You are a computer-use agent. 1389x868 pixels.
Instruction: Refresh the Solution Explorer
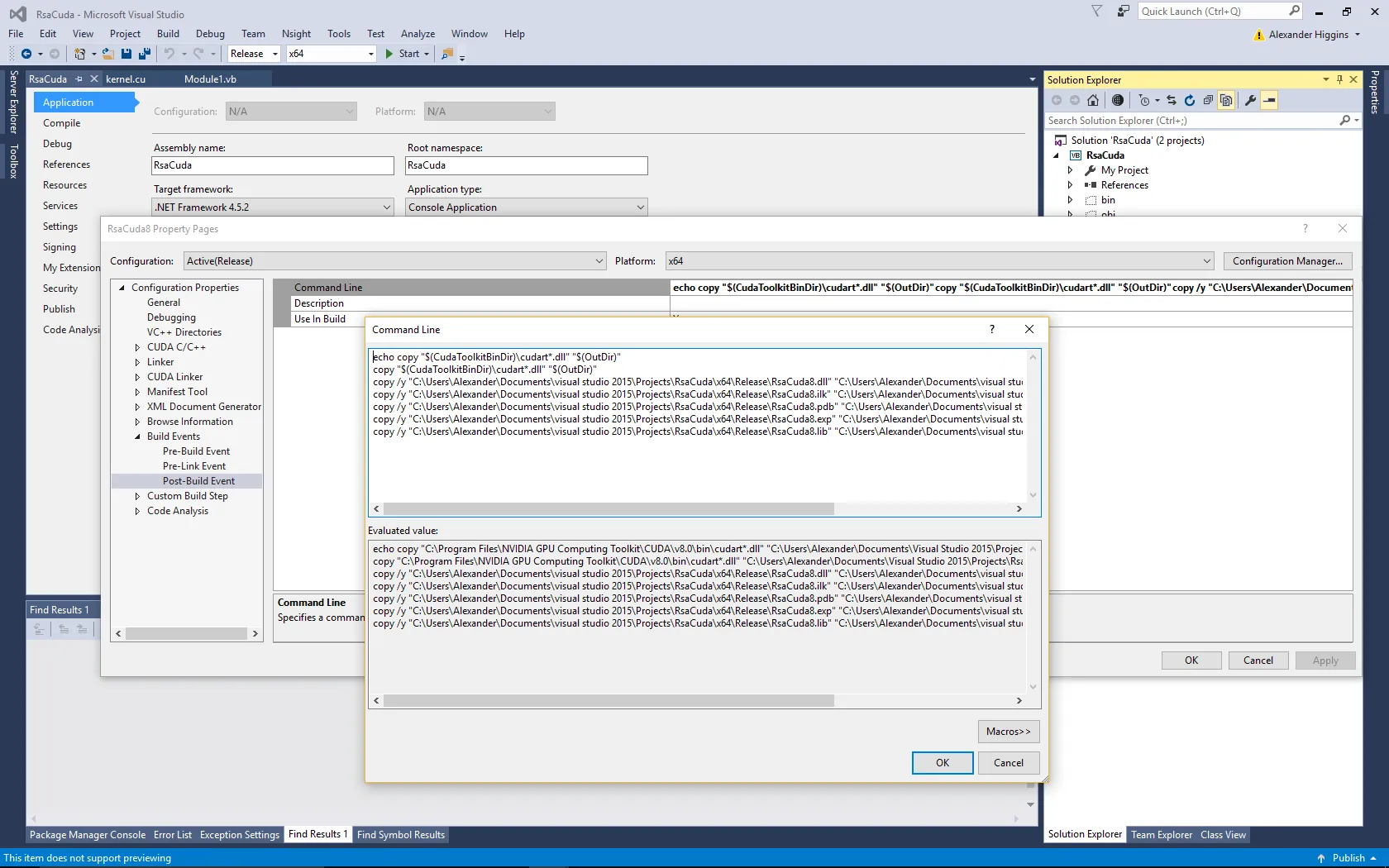(1190, 100)
